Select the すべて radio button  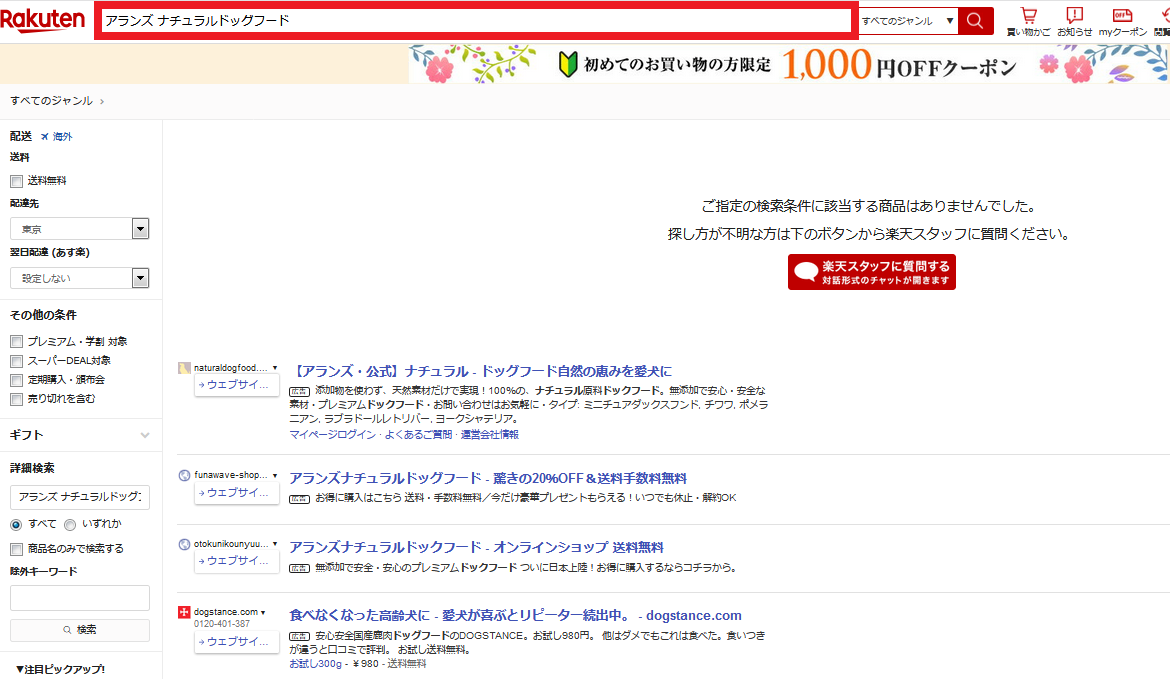16,525
